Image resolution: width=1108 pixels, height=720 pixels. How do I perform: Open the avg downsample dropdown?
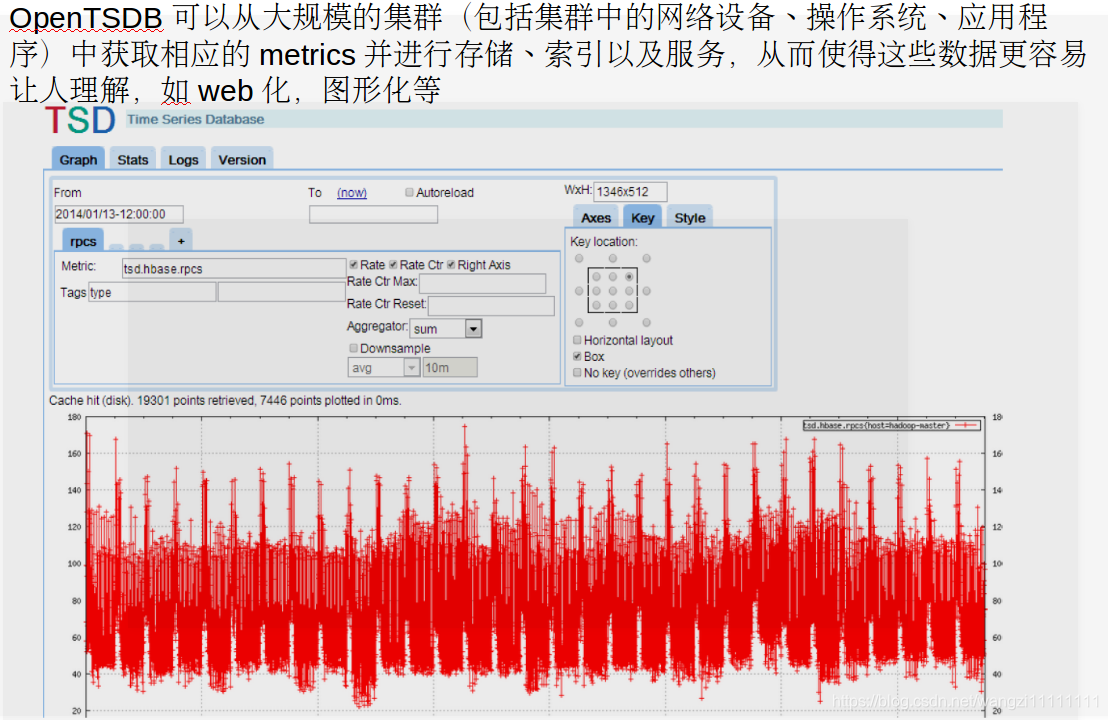[384, 367]
